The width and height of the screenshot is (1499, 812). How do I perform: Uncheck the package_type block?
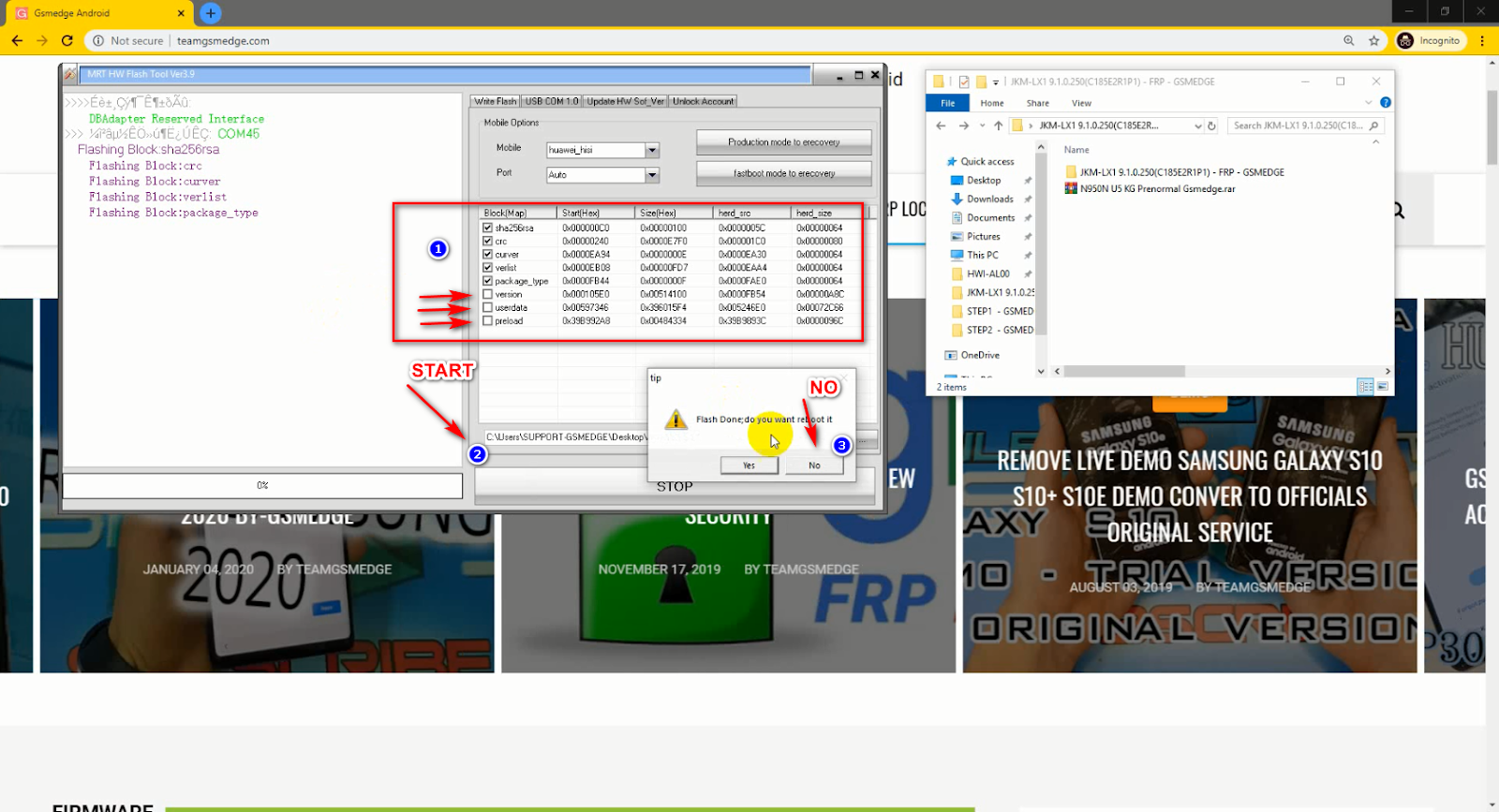[487, 280]
